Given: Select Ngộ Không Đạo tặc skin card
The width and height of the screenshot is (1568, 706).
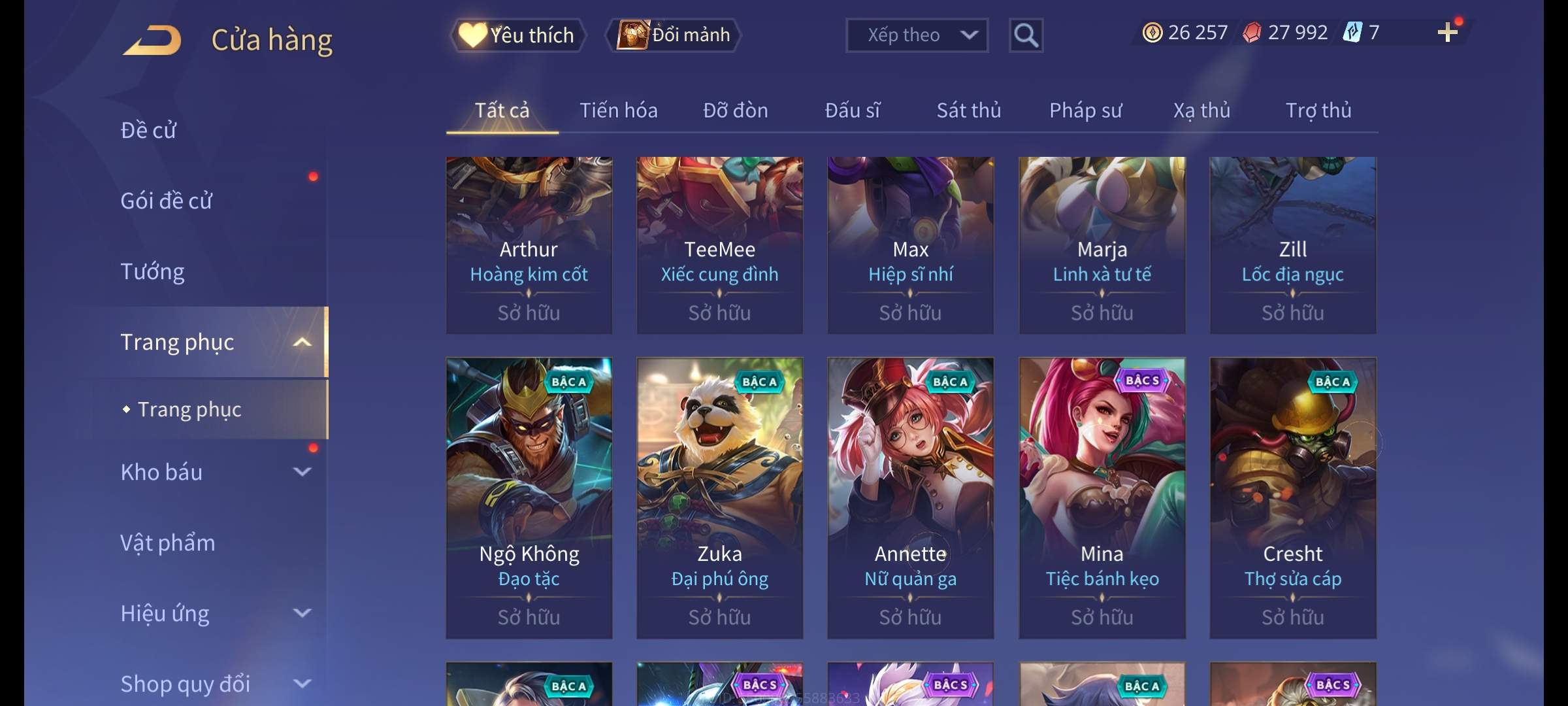Looking at the screenshot, I should coord(529,498).
